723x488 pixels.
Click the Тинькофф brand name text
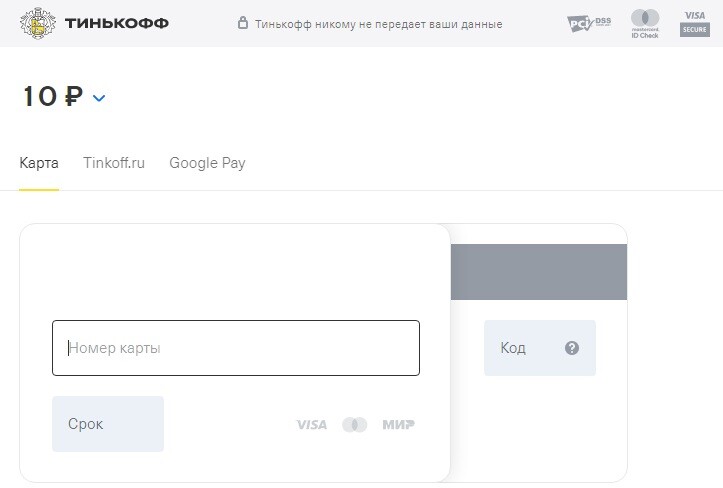117,23
